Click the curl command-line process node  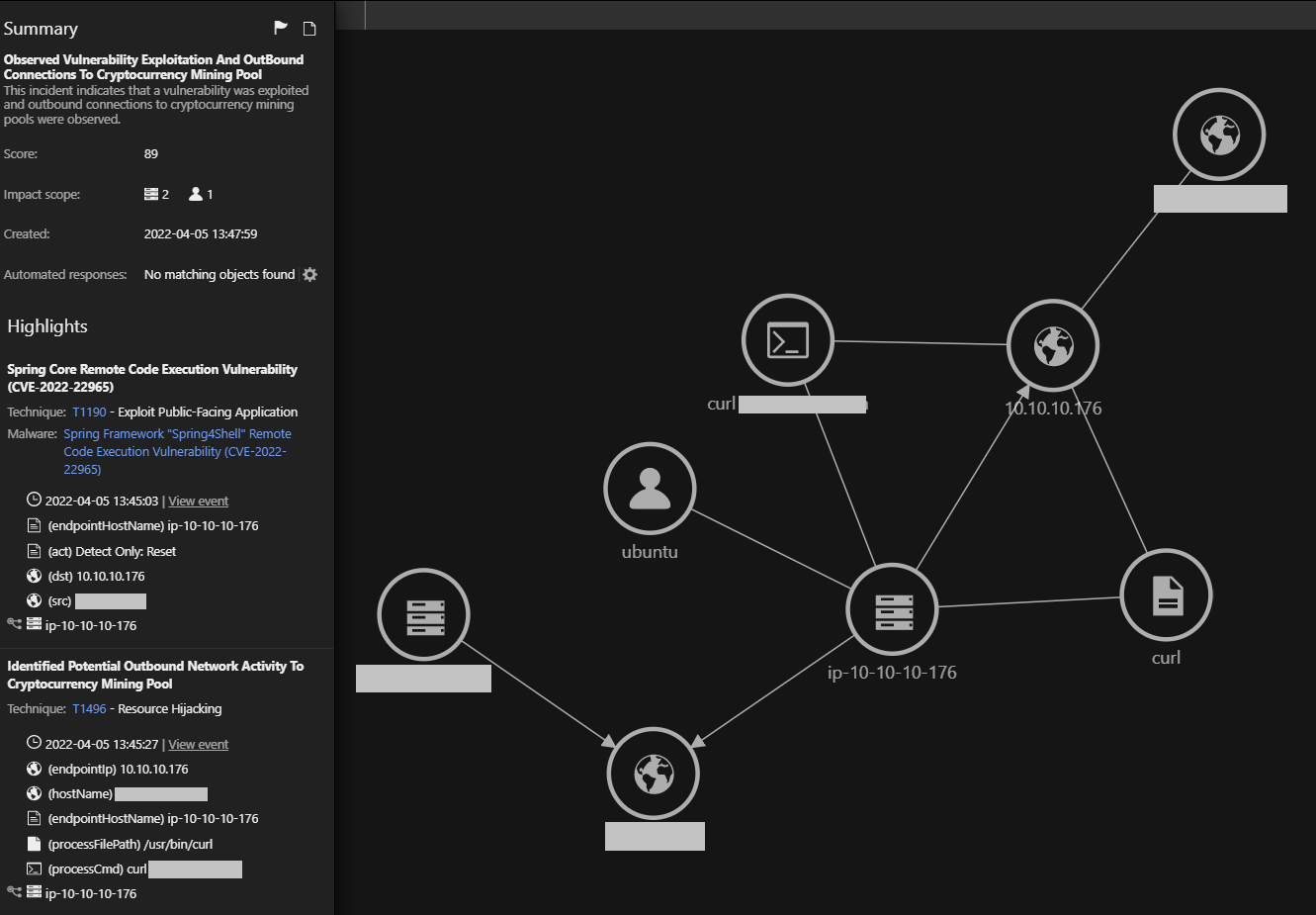(788, 340)
